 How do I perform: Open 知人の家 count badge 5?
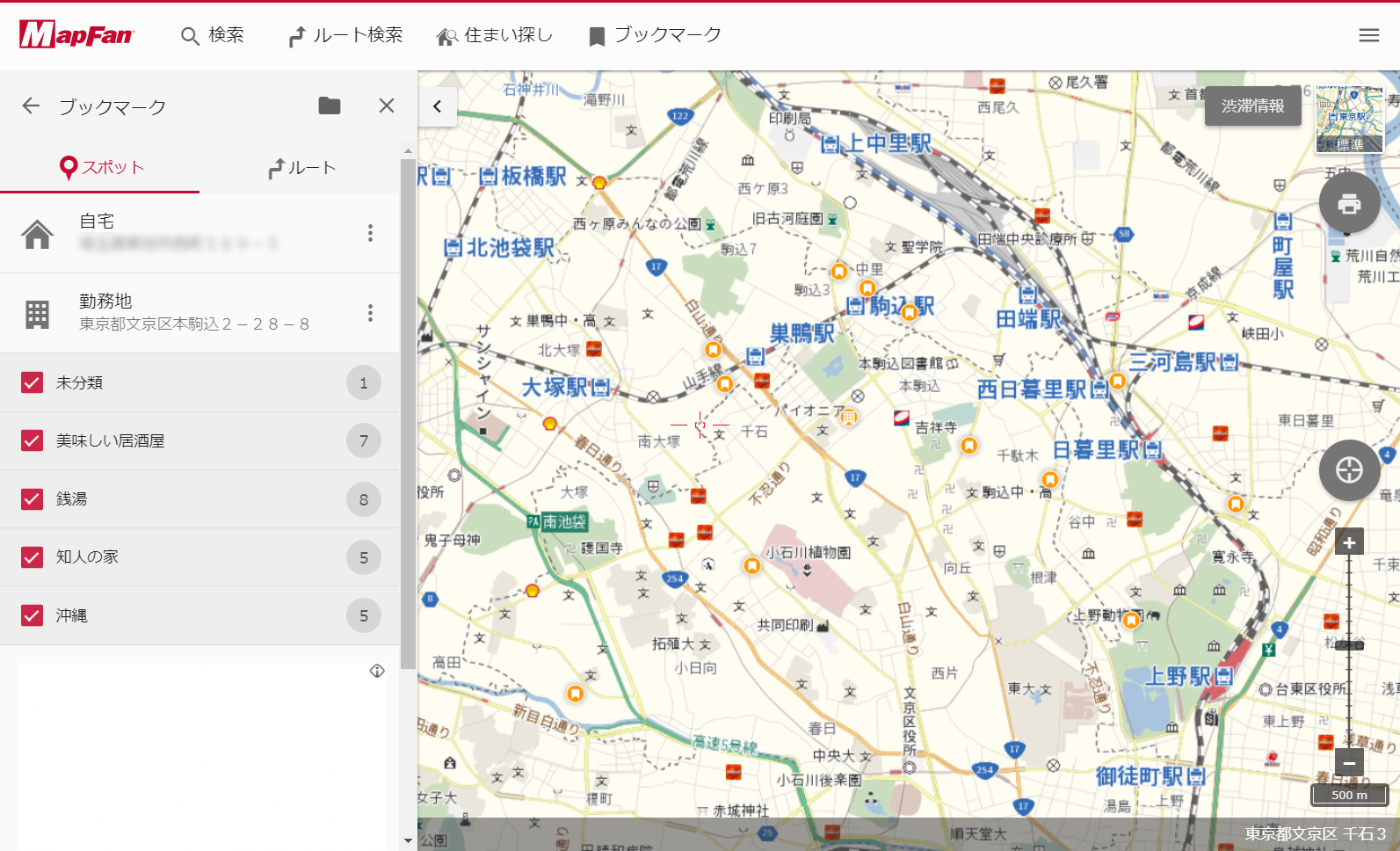tap(363, 557)
